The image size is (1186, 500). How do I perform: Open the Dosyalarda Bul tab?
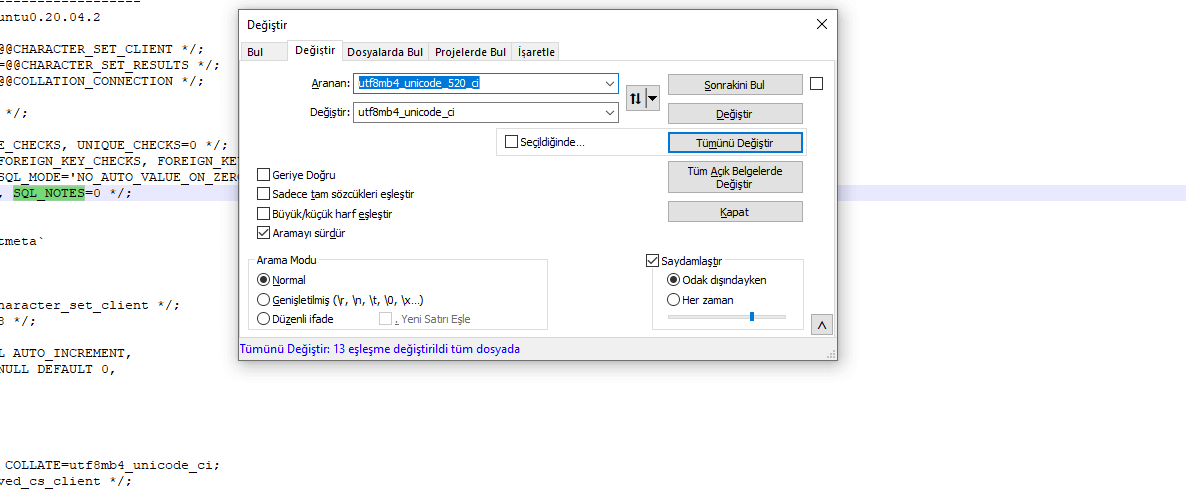385,52
